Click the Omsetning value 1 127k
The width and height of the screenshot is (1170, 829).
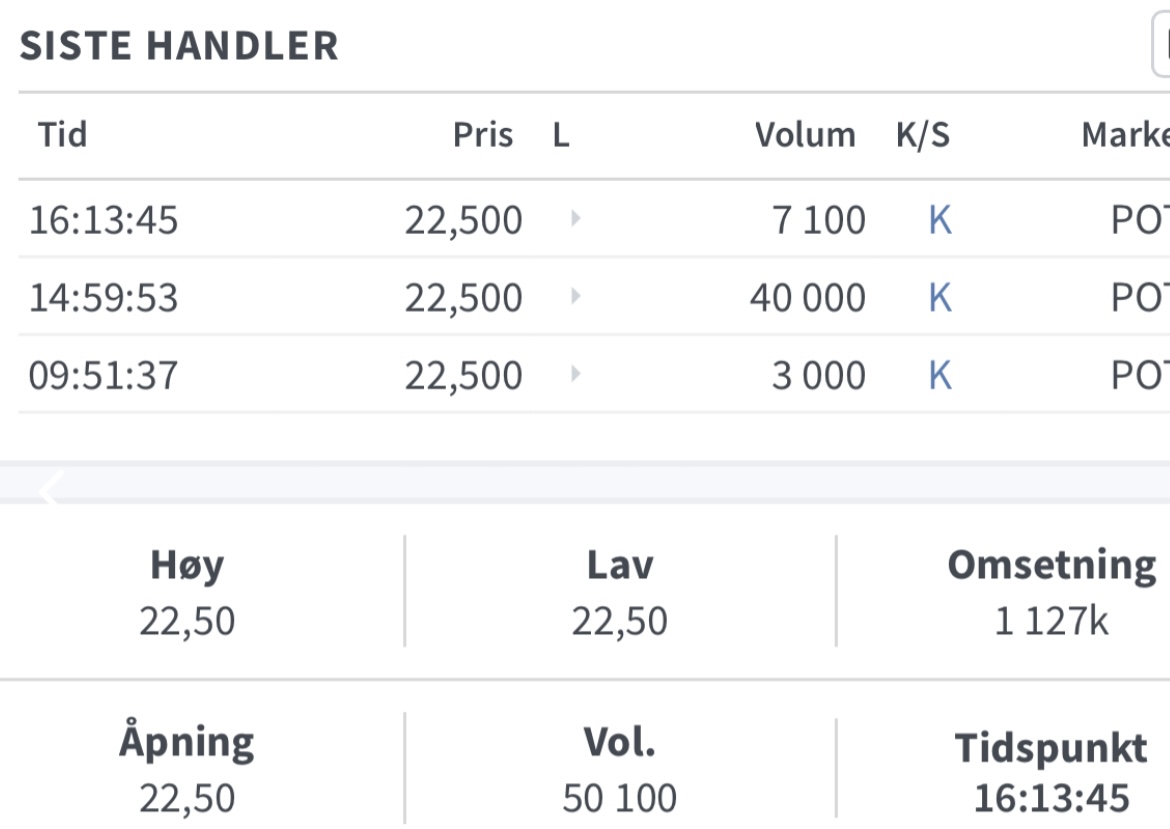click(1051, 621)
